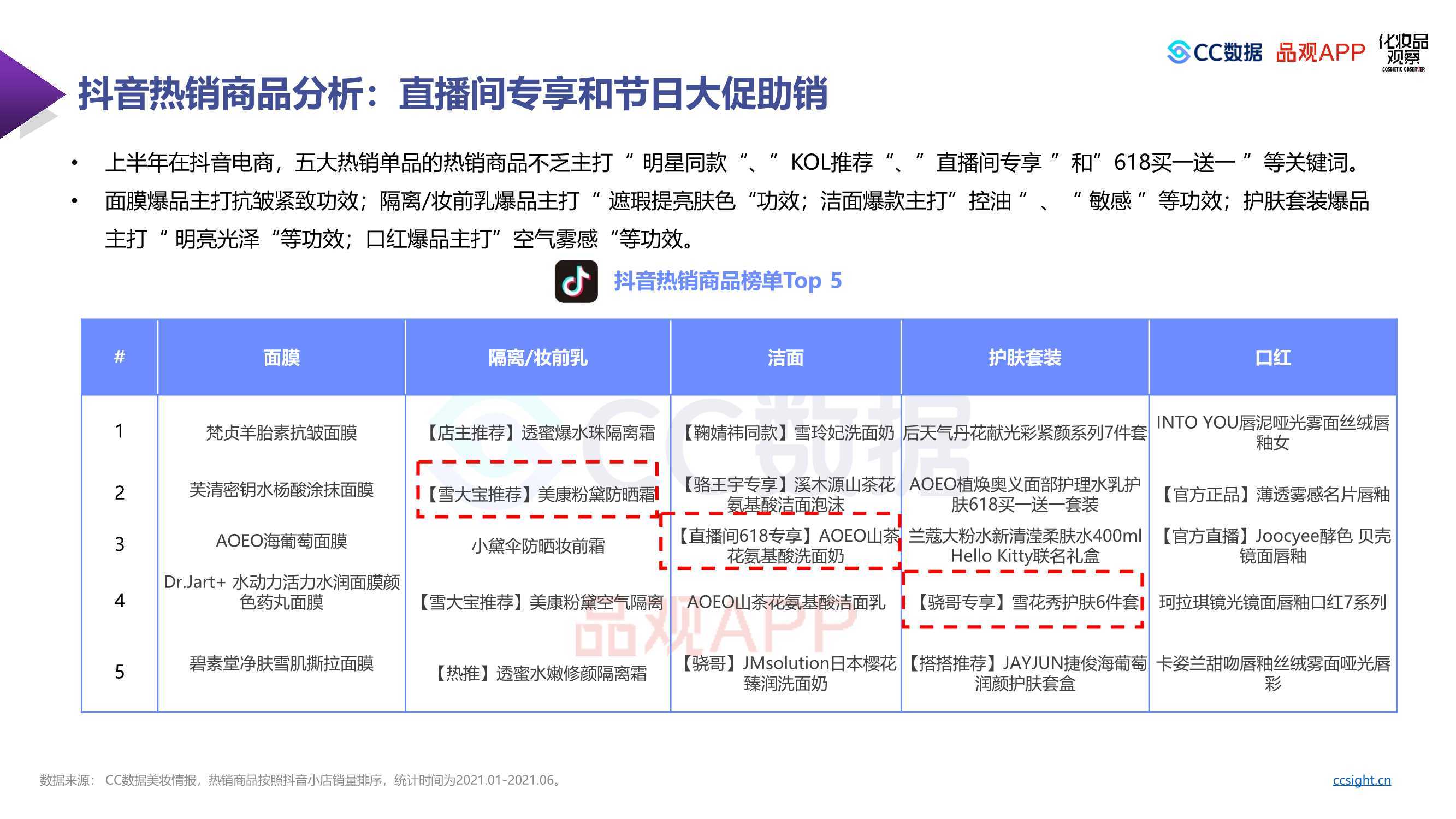This screenshot has height=819, width=1456.
Task: Select cell 【搭搭推荐】JAYJUN捷俊海葡萄护肤套盒
Action: pos(1025,673)
